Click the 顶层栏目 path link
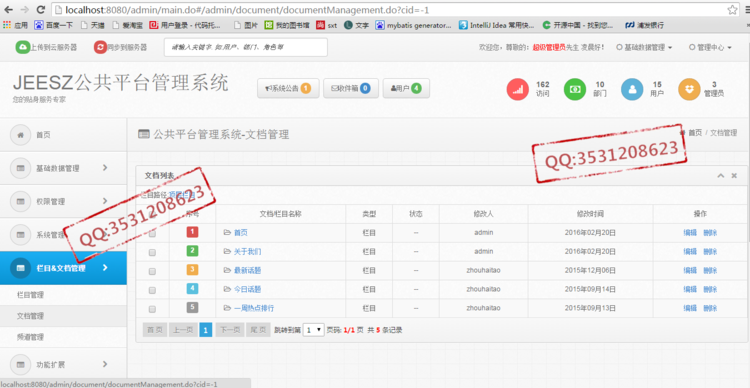 [182, 195]
